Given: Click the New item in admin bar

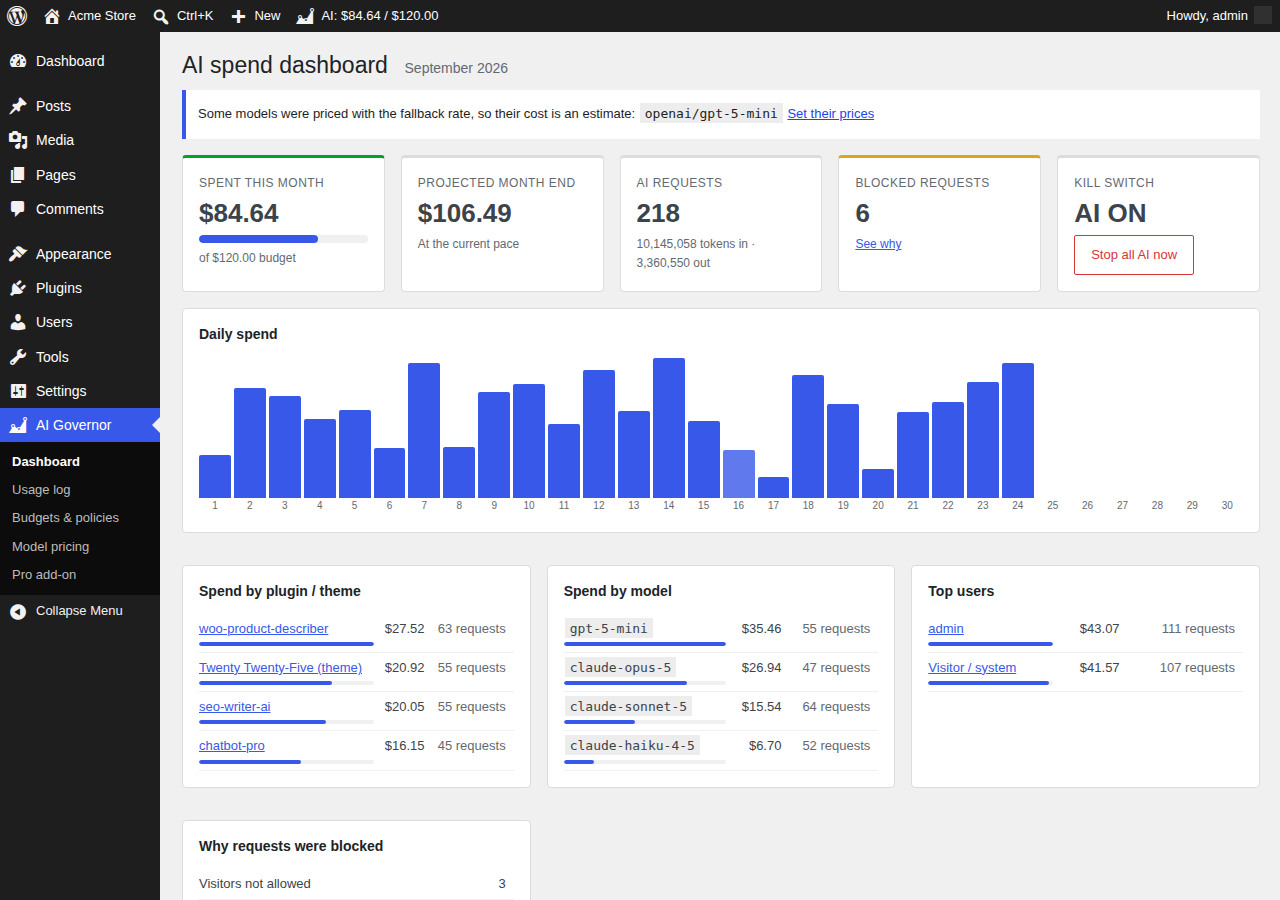Looking at the screenshot, I should point(255,16).
